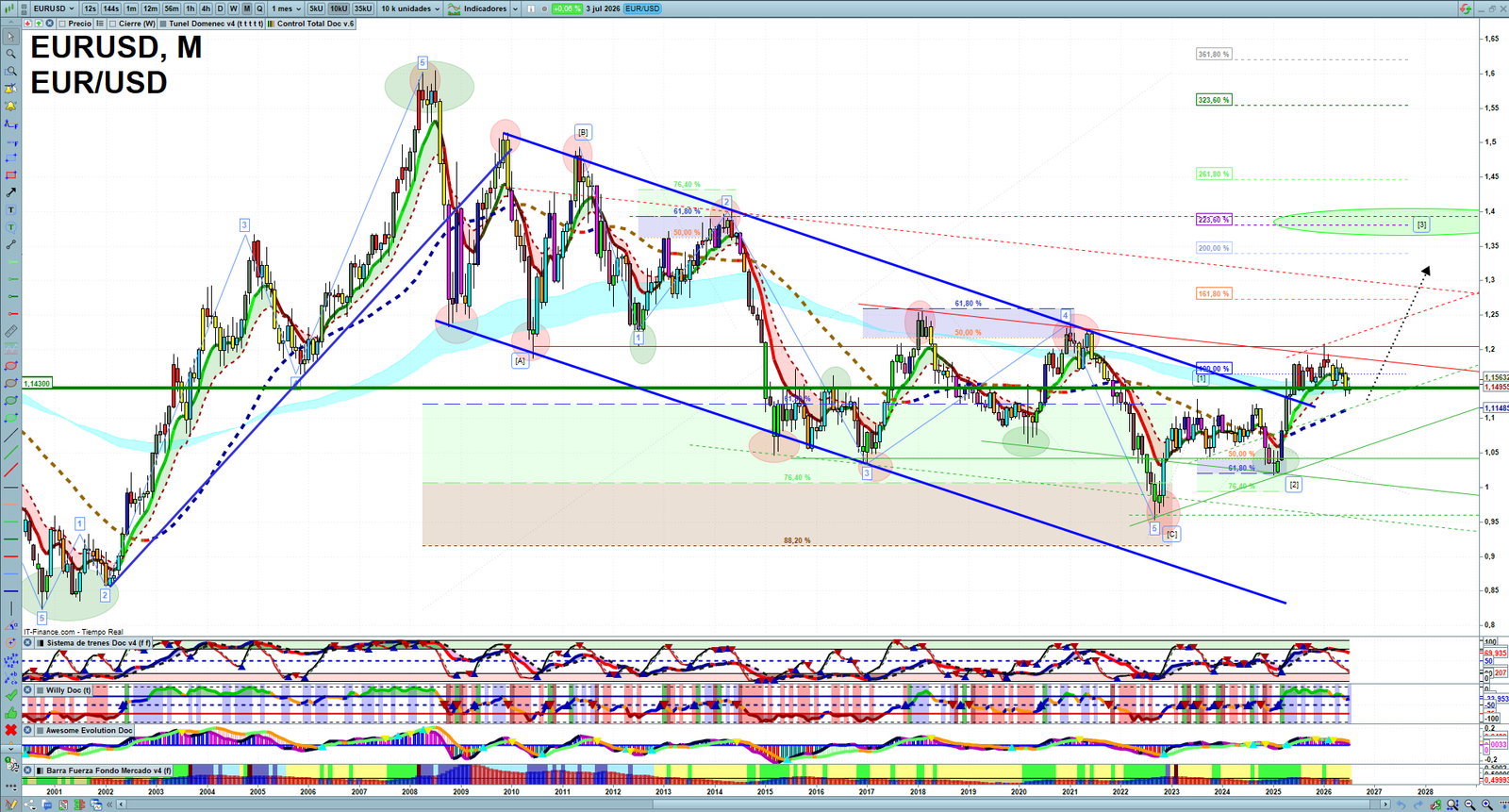1509x812 pixels.
Task: Open the order book ladder icon
Action: pos(79,804)
